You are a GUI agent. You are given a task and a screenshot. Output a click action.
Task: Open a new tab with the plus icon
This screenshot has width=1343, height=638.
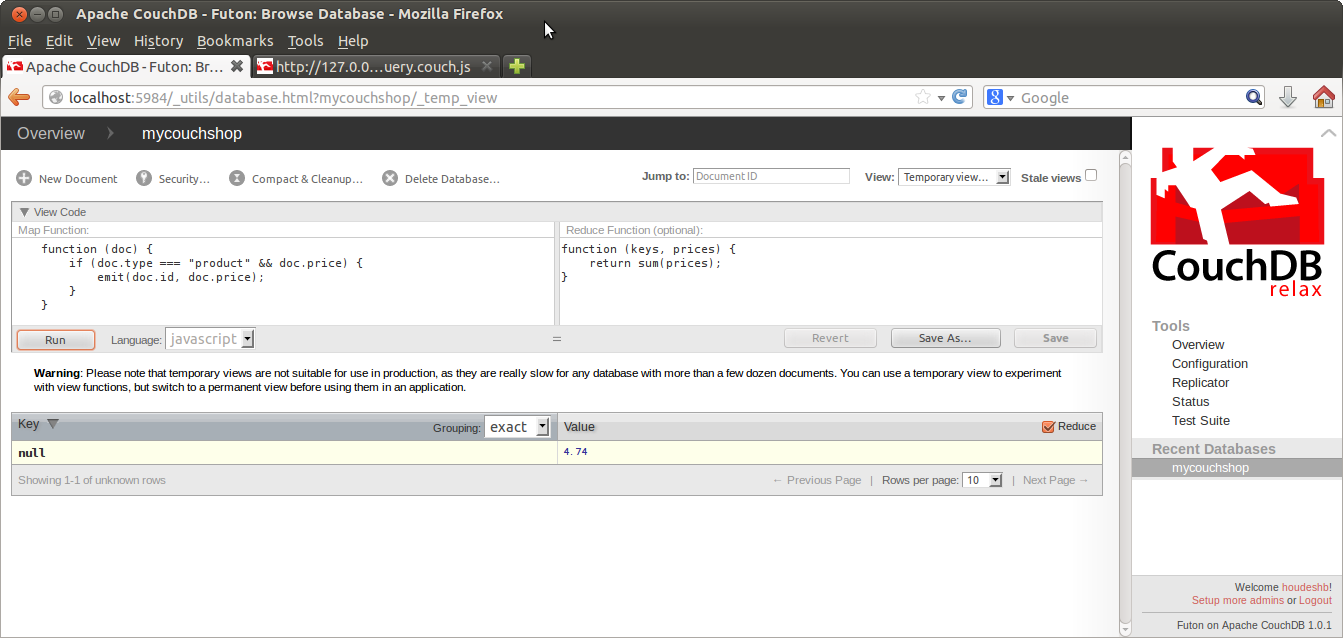coord(517,66)
